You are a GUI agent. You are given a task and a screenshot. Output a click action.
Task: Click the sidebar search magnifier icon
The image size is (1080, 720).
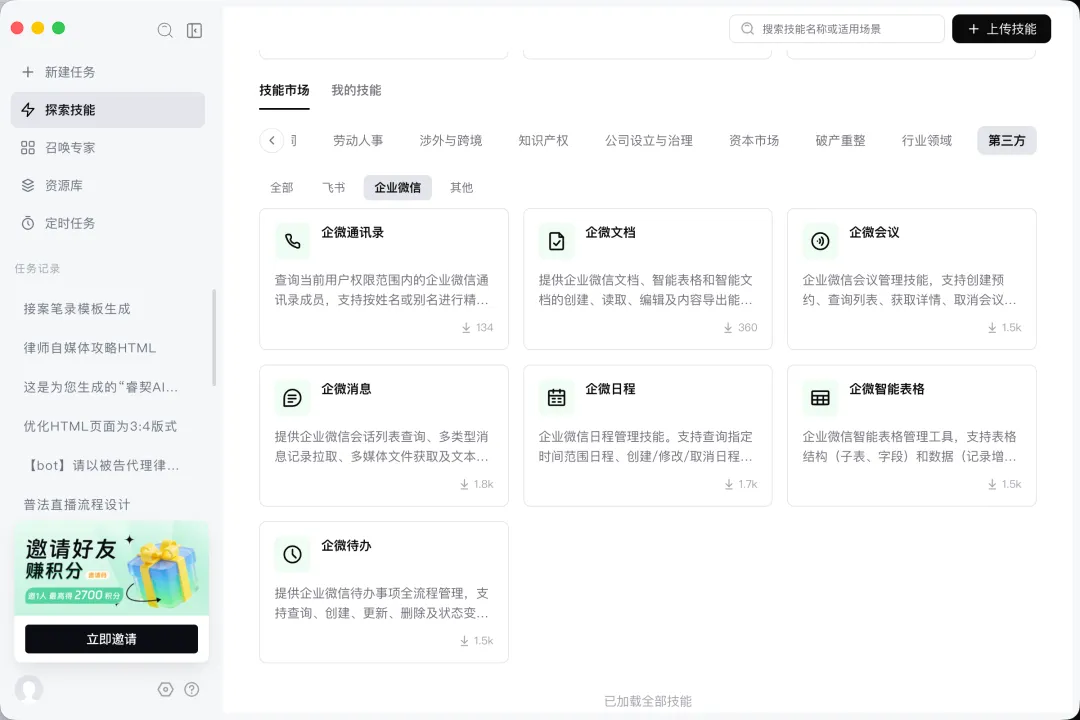pos(165,30)
